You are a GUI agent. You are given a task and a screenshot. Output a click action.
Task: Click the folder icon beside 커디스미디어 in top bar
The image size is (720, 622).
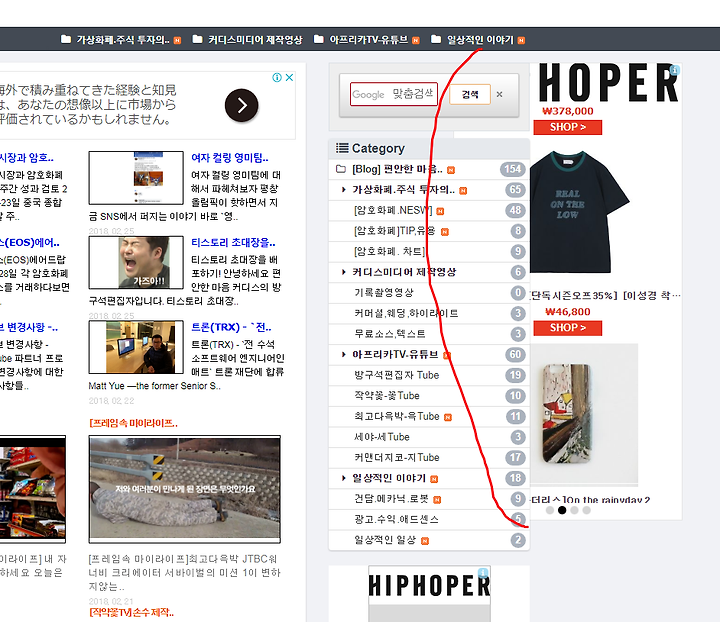[x=197, y=39]
